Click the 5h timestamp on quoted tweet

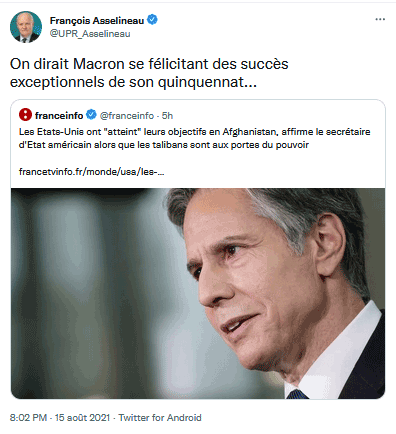(167, 116)
